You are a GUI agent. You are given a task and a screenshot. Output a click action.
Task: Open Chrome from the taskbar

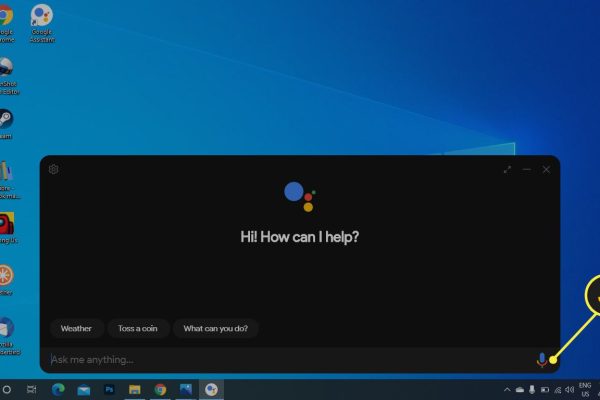click(x=160, y=389)
